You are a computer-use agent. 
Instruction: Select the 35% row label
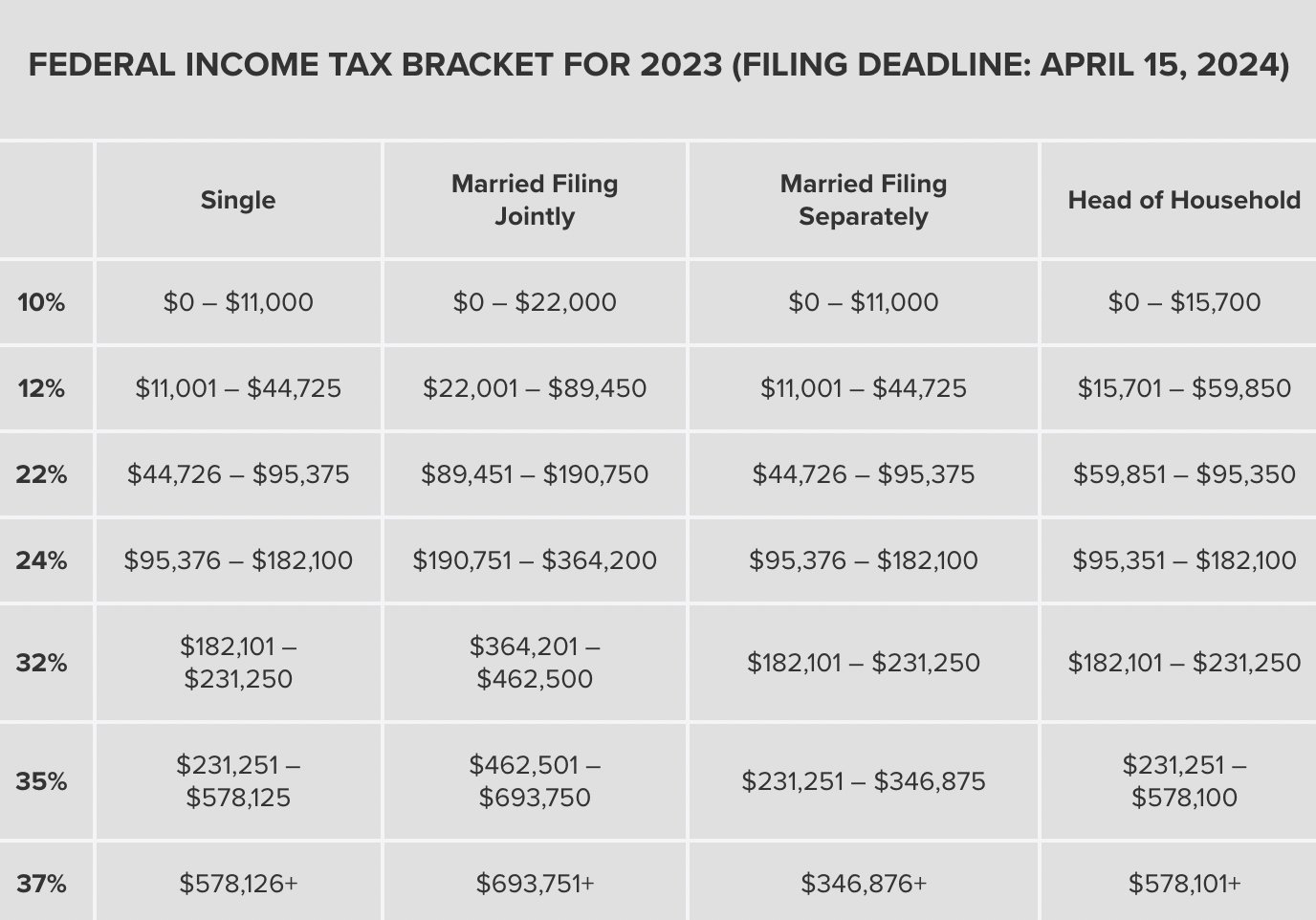coord(41,781)
